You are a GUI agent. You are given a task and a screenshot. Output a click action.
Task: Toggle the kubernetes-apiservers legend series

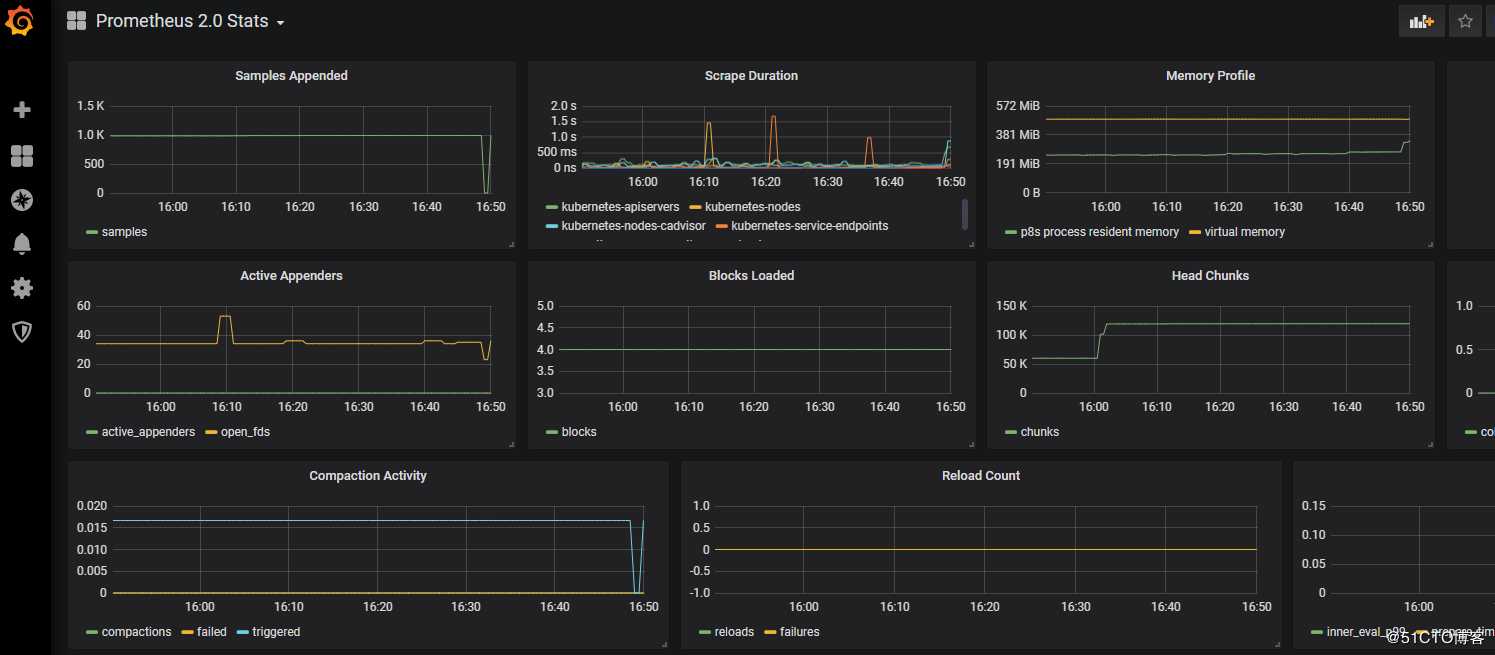(620, 207)
